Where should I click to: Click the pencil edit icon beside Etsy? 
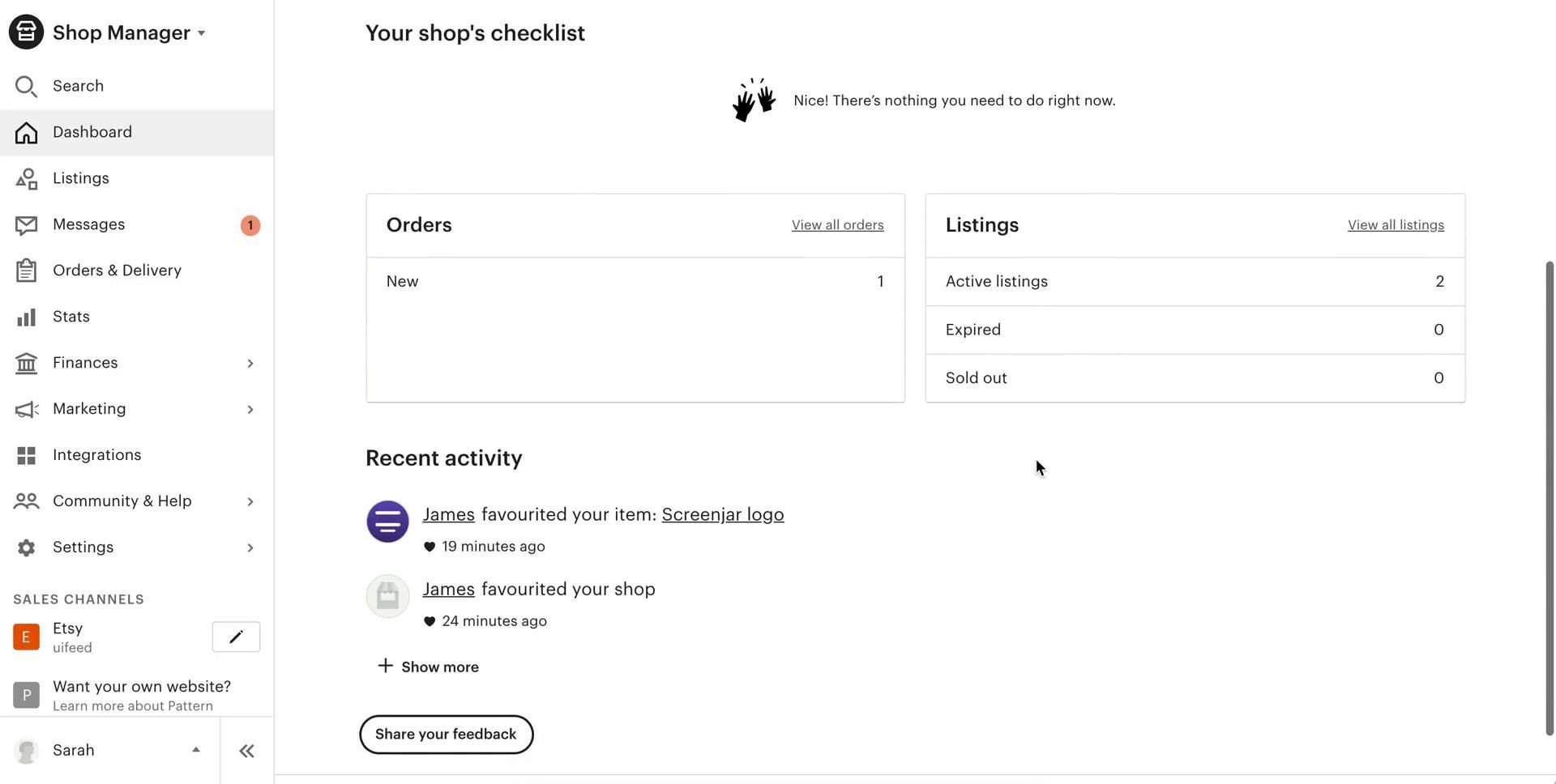click(236, 637)
